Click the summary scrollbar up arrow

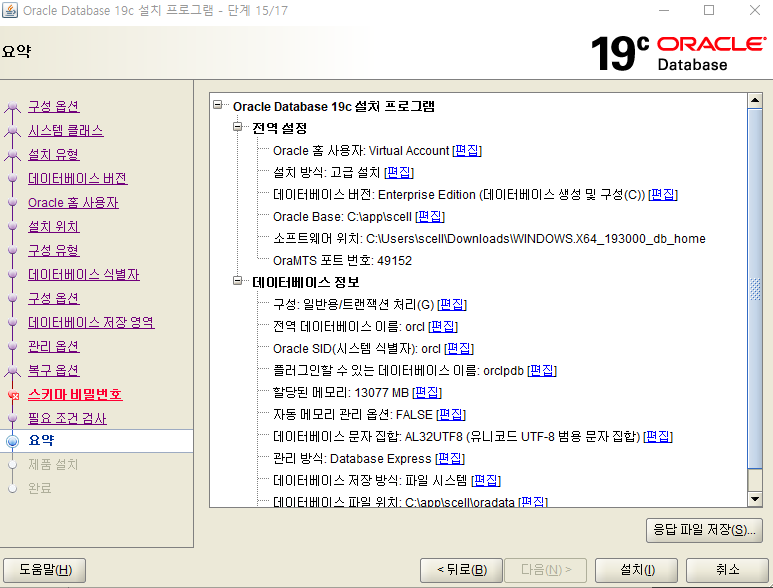click(755, 101)
